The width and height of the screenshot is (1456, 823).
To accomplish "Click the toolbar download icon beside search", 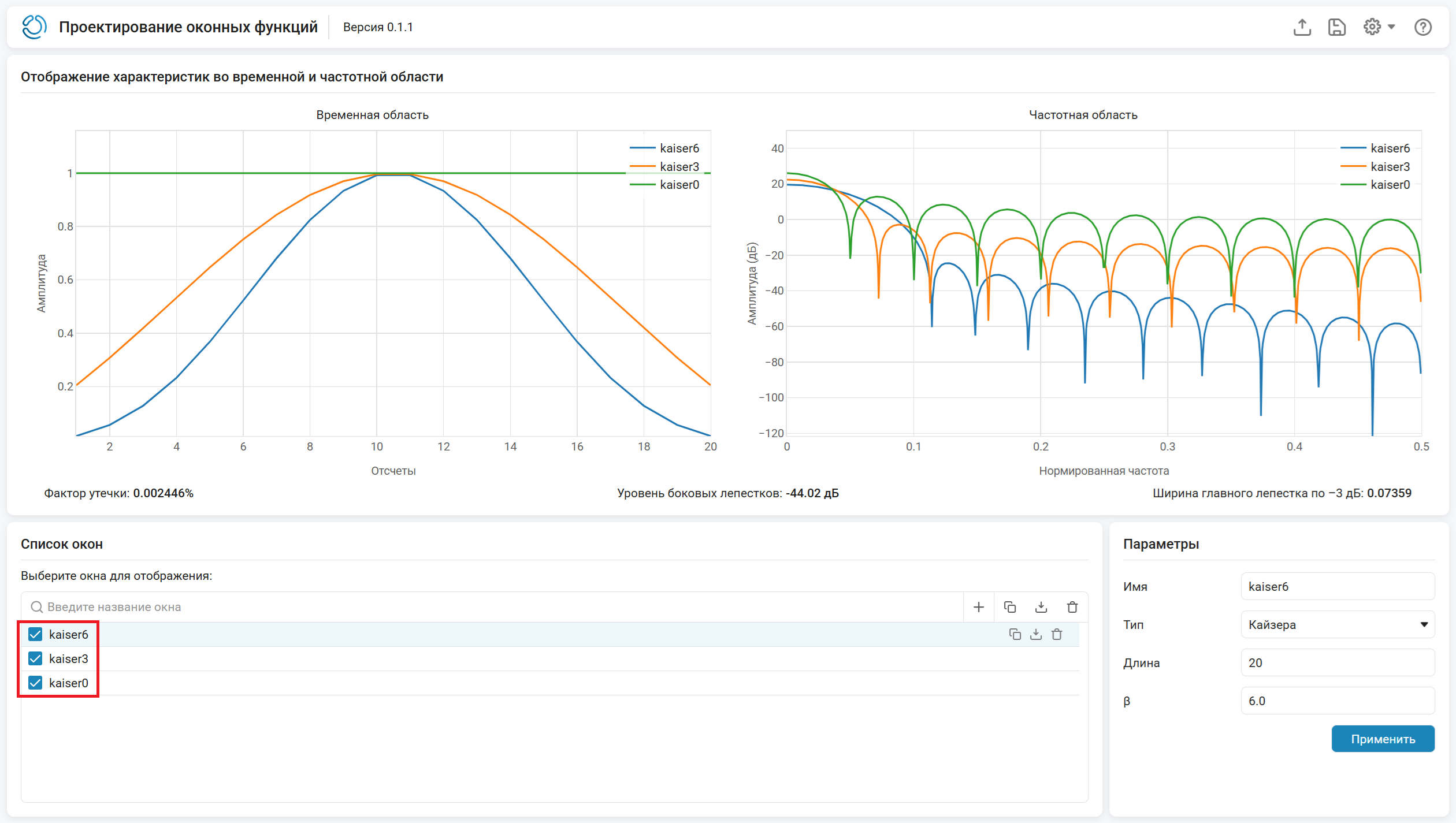I will pyautogui.click(x=1041, y=607).
